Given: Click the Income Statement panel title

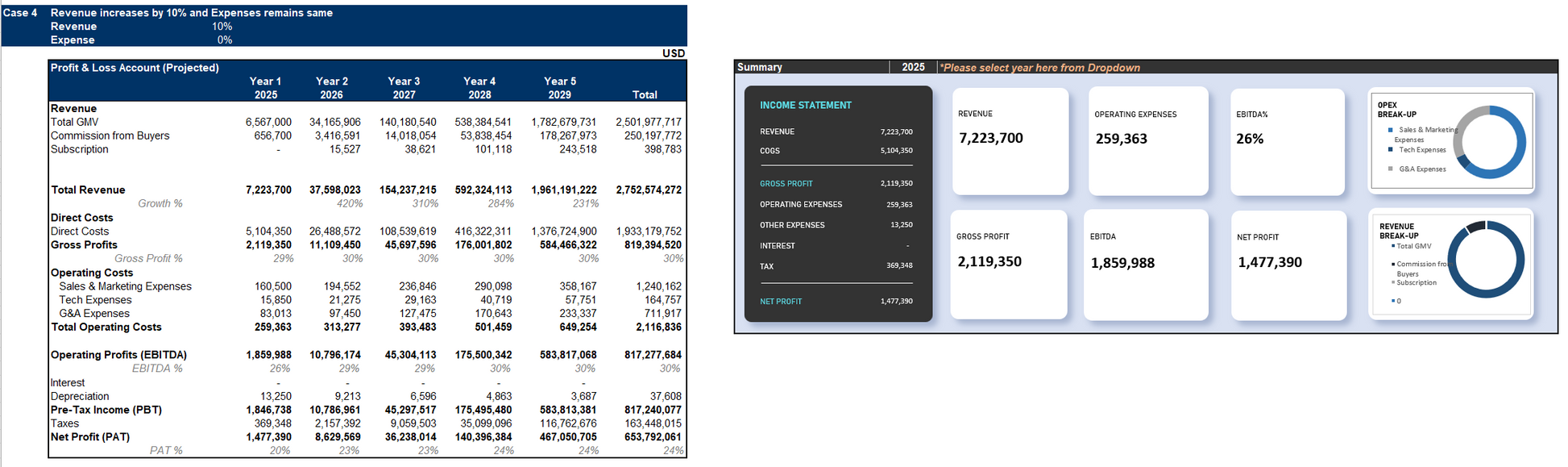Looking at the screenshot, I should pos(805,106).
